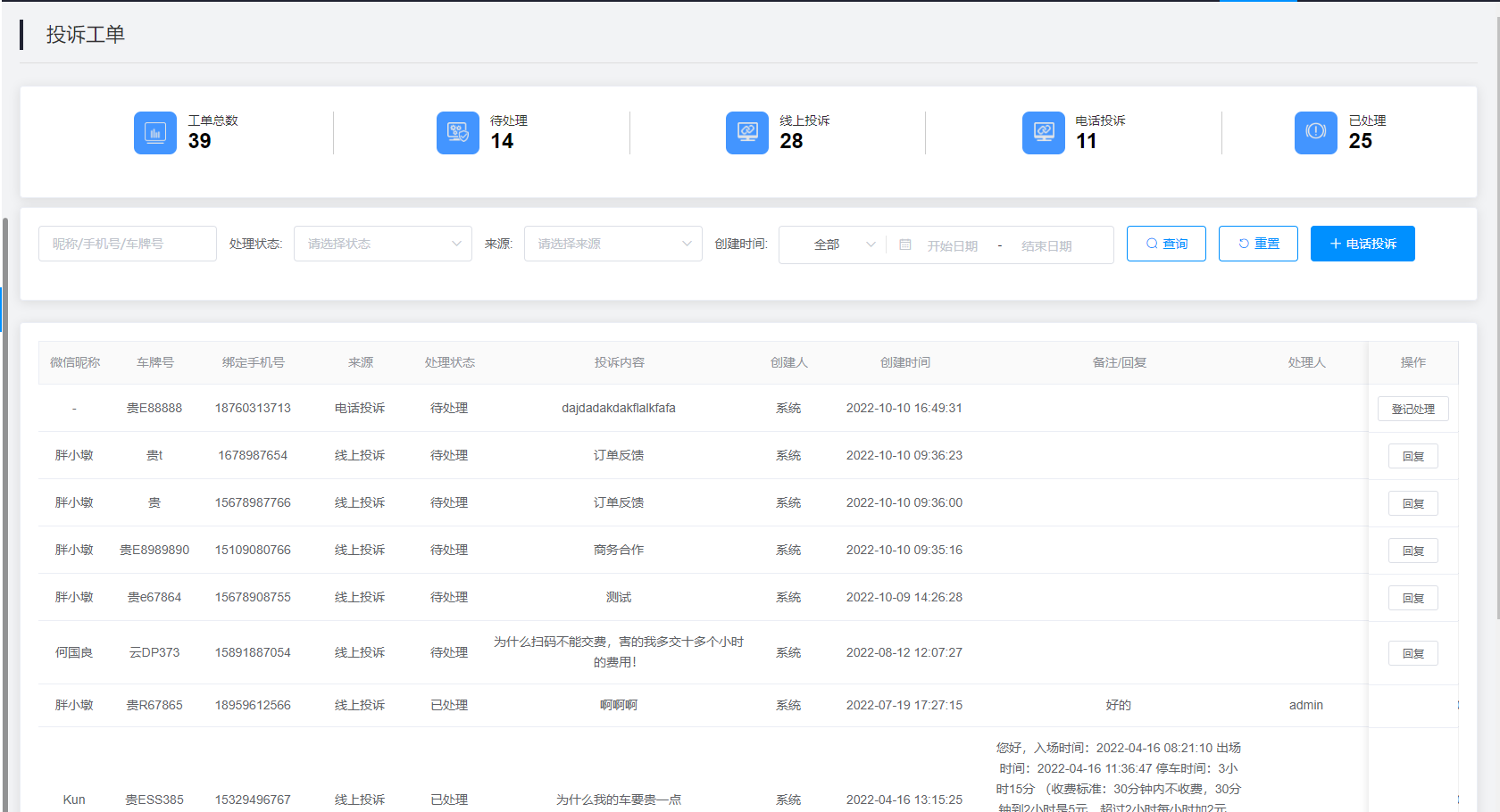
Task: Click the 开始日期 start date field
Action: (952, 245)
